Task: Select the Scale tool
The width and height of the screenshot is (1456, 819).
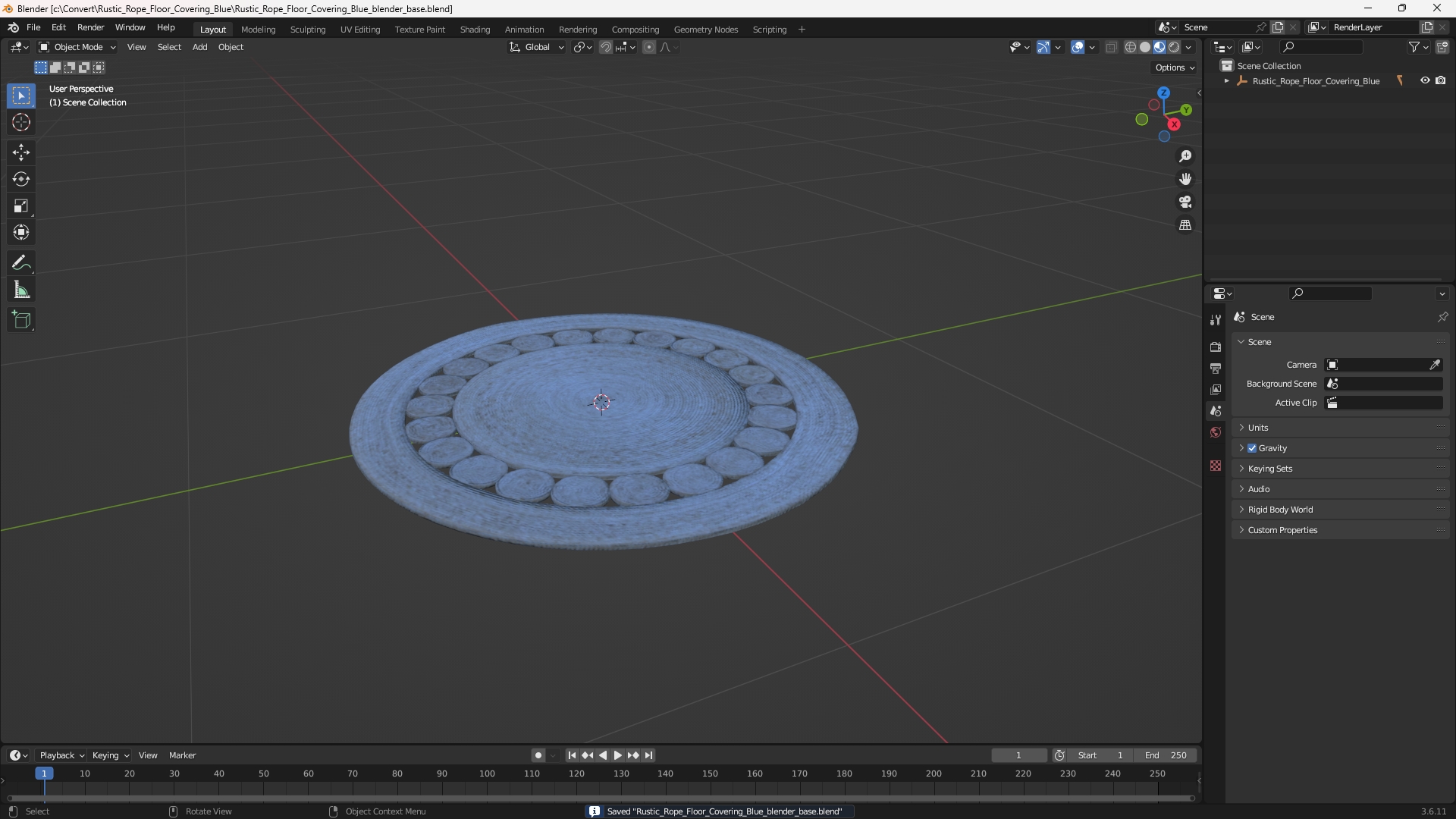Action: 21,206
